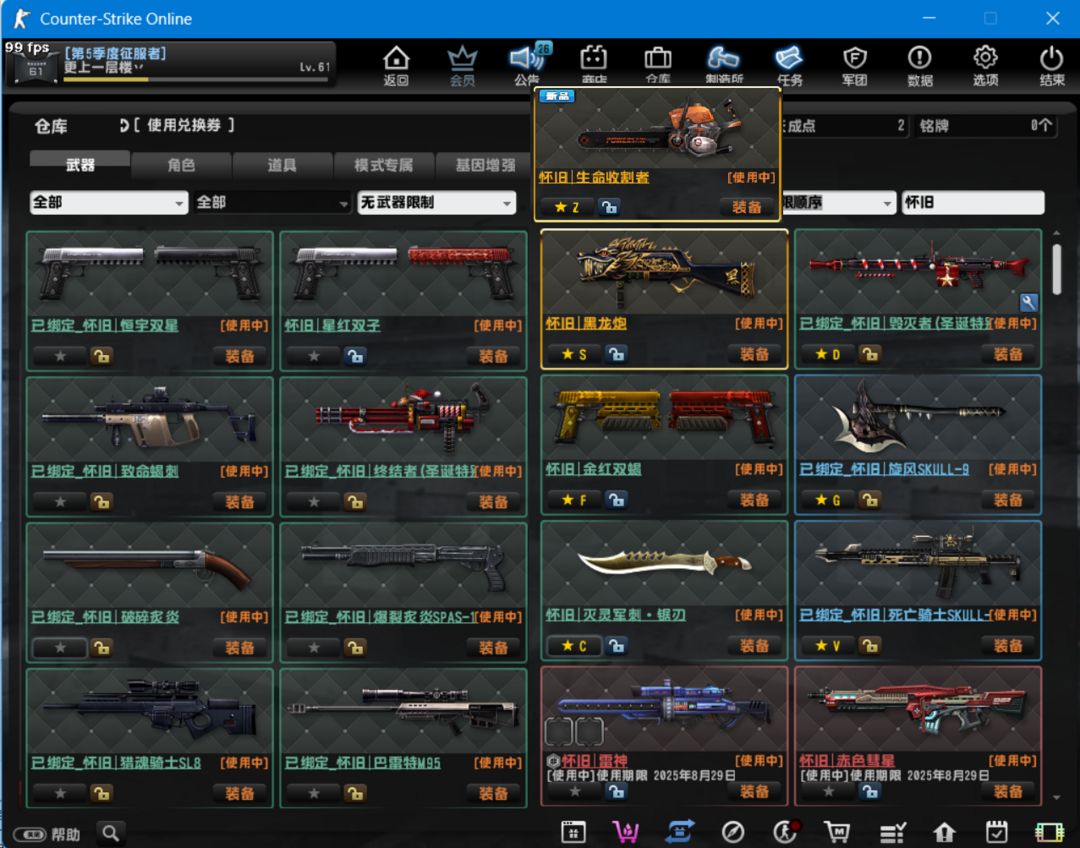Open the 商店 shop icon
This screenshot has height=848, width=1080.
coord(593,65)
